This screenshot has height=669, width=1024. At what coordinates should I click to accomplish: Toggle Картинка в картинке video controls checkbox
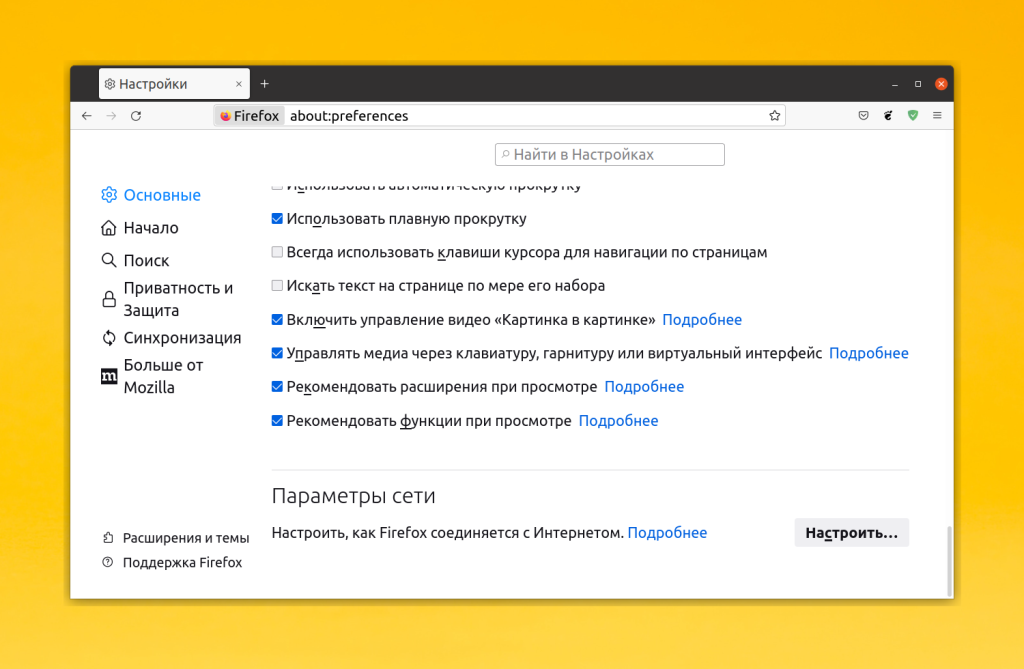pos(277,319)
